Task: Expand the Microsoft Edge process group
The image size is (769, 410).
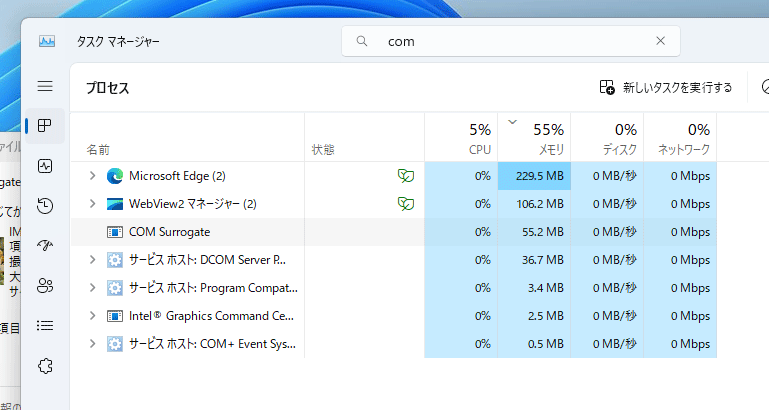Action: pyautogui.click(x=92, y=176)
